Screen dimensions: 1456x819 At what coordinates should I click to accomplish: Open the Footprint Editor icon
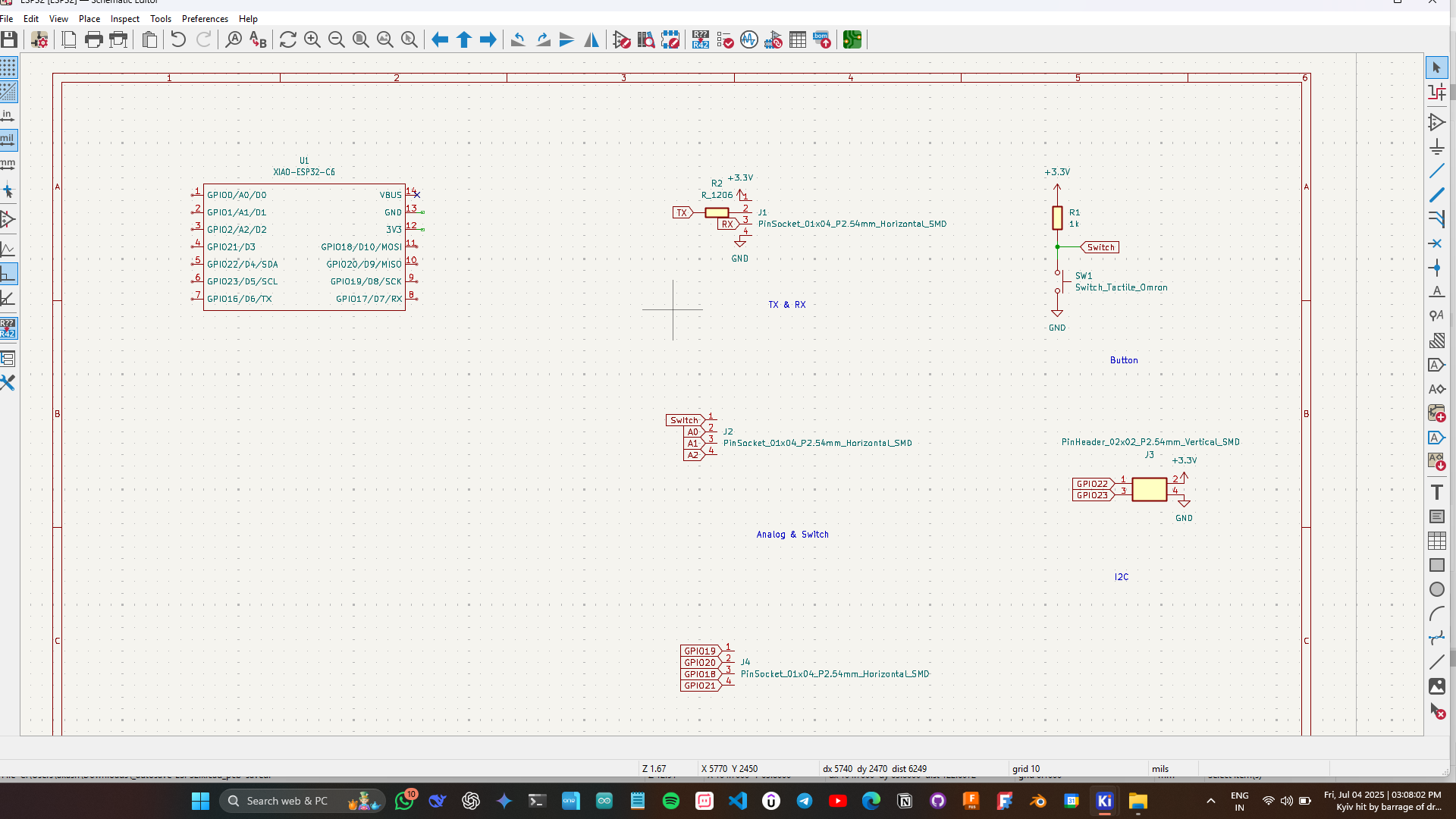pos(670,39)
